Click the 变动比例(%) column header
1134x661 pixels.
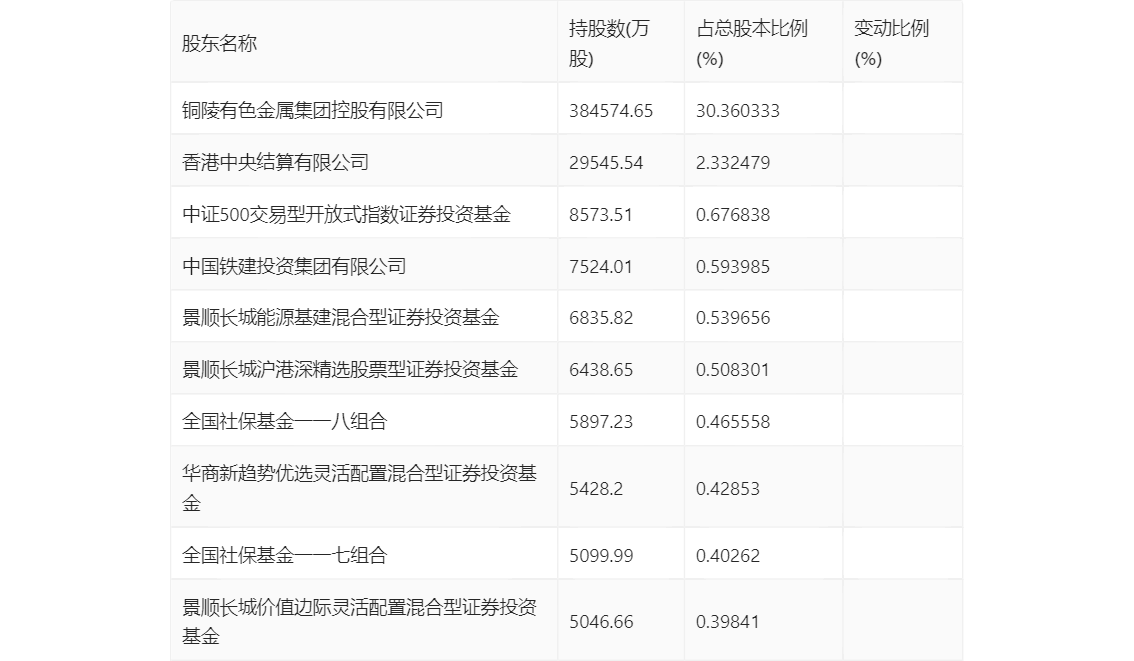tap(891, 43)
